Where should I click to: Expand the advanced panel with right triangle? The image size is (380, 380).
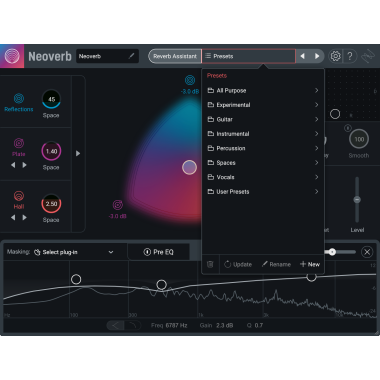pos(78,153)
